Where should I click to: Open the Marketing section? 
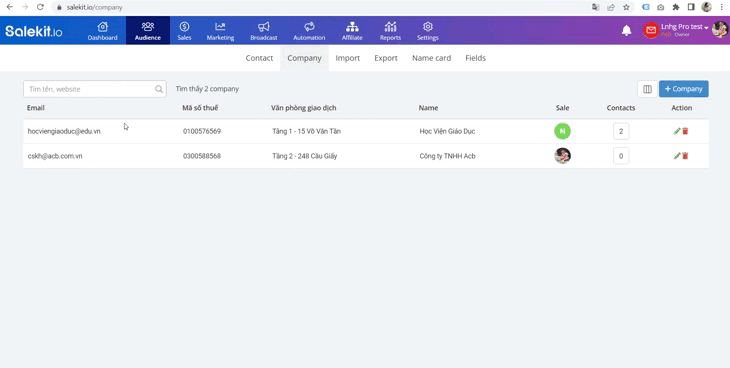pyautogui.click(x=220, y=31)
